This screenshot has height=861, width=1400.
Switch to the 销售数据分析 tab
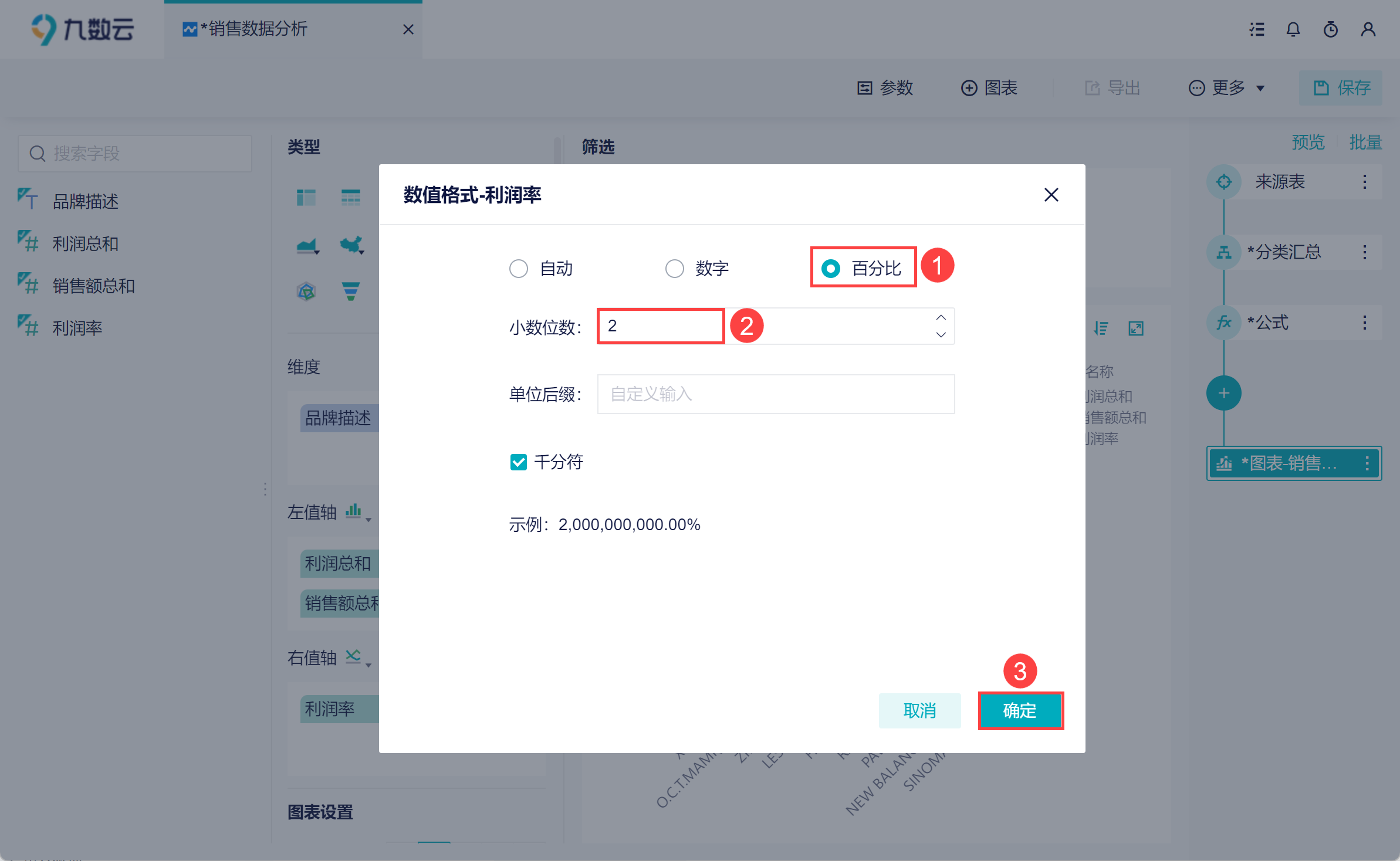tap(257, 29)
